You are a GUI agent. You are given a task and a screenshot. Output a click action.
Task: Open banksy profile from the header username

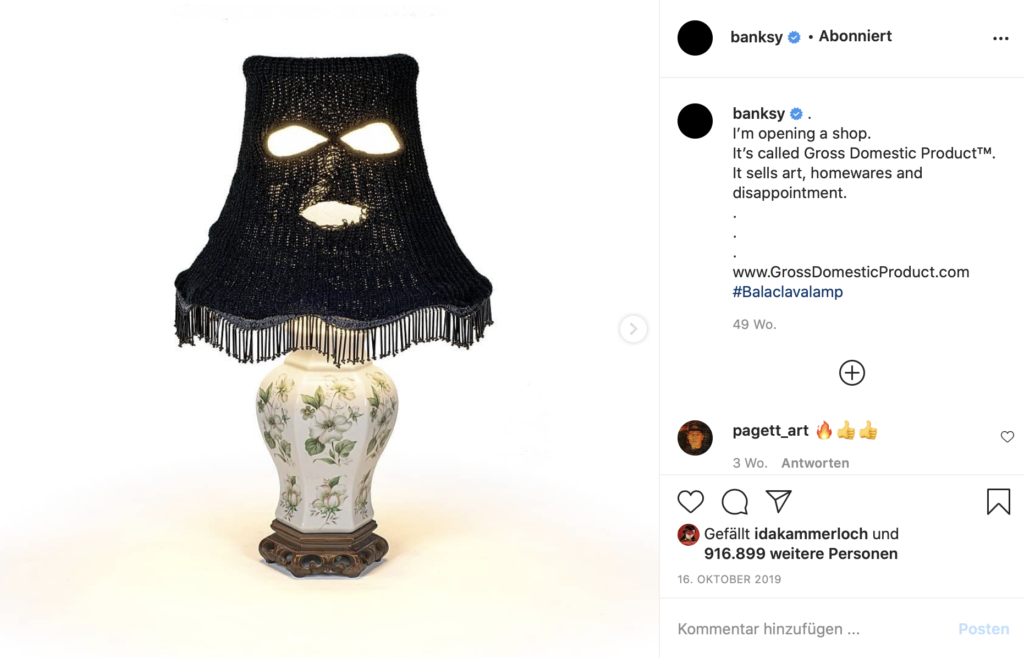[x=756, y=37]
